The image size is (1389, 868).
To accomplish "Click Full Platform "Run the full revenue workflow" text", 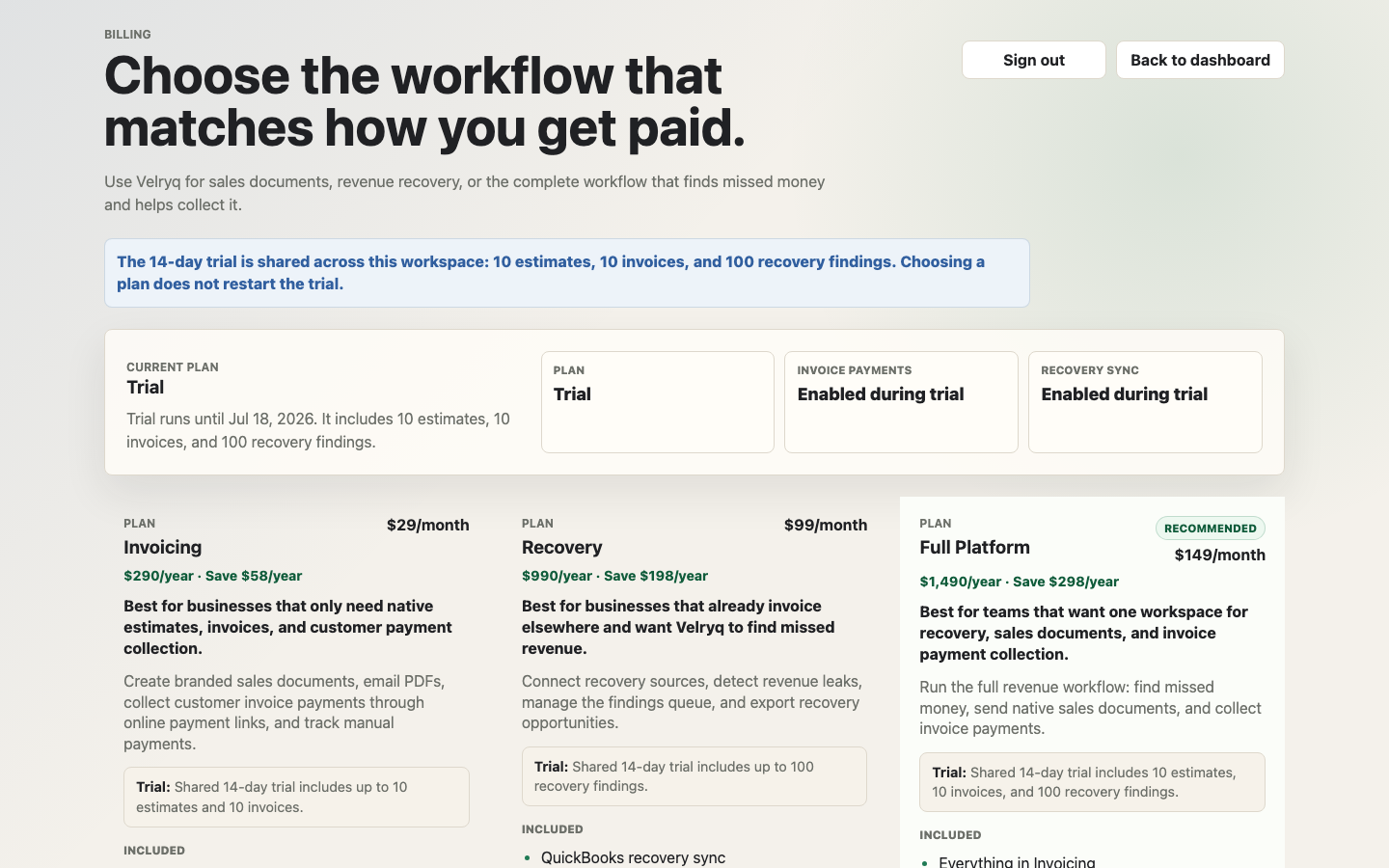I will (x=1090, y=708).
